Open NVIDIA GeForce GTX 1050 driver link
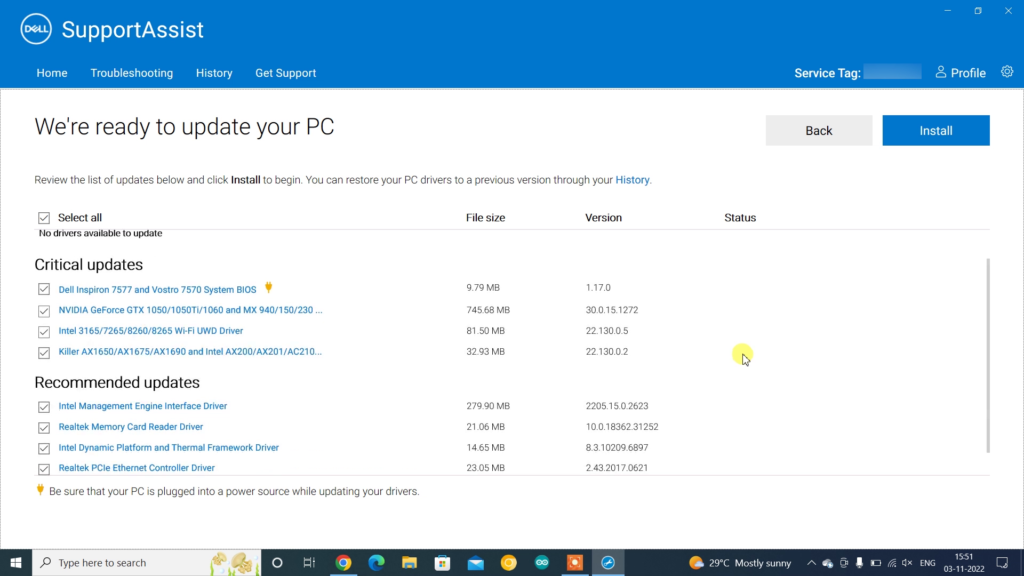The width and height of the screenshot is (1024, 576). coord(190,310)
